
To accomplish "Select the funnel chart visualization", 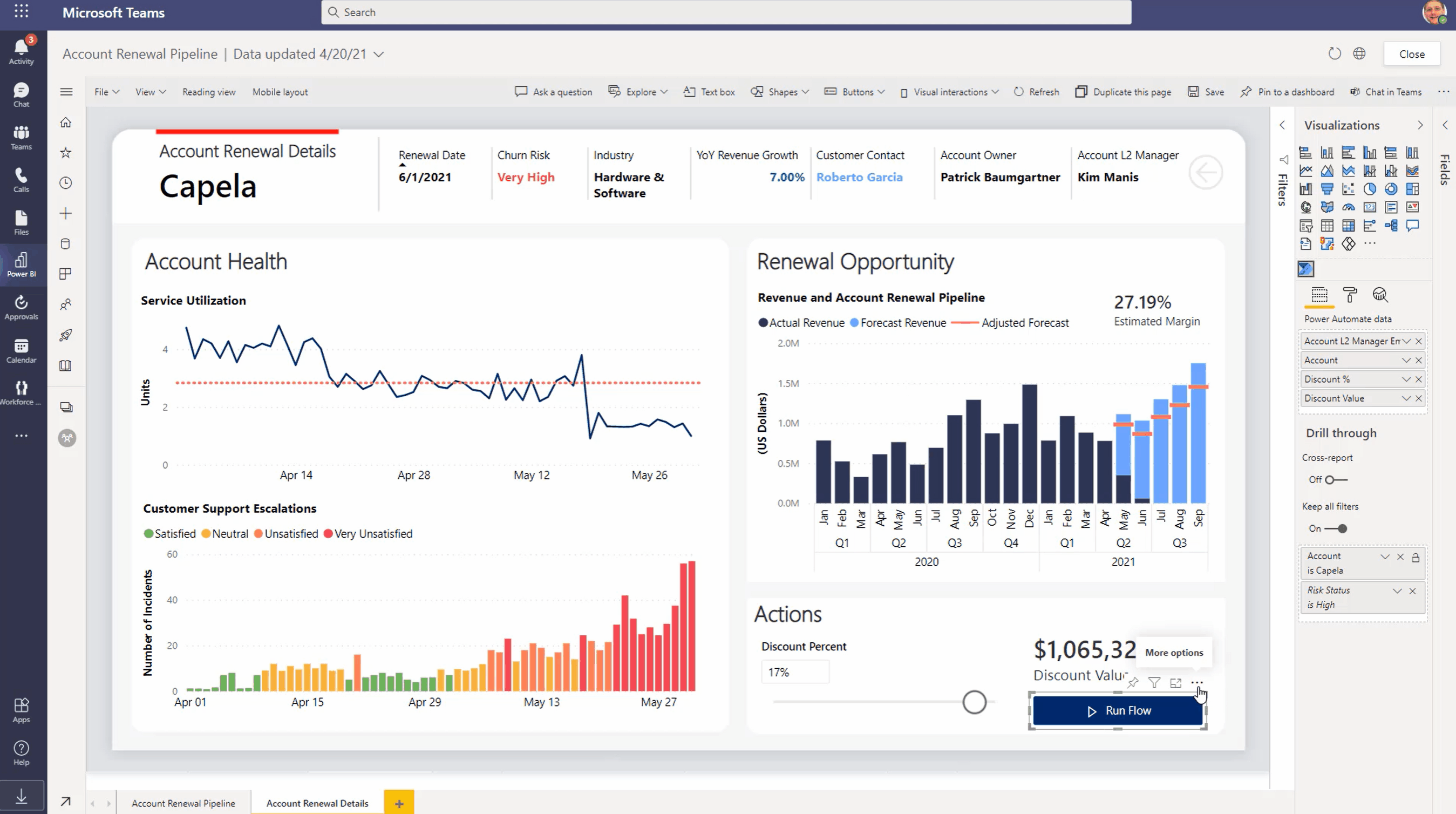I will click(x=1326, y=189).
